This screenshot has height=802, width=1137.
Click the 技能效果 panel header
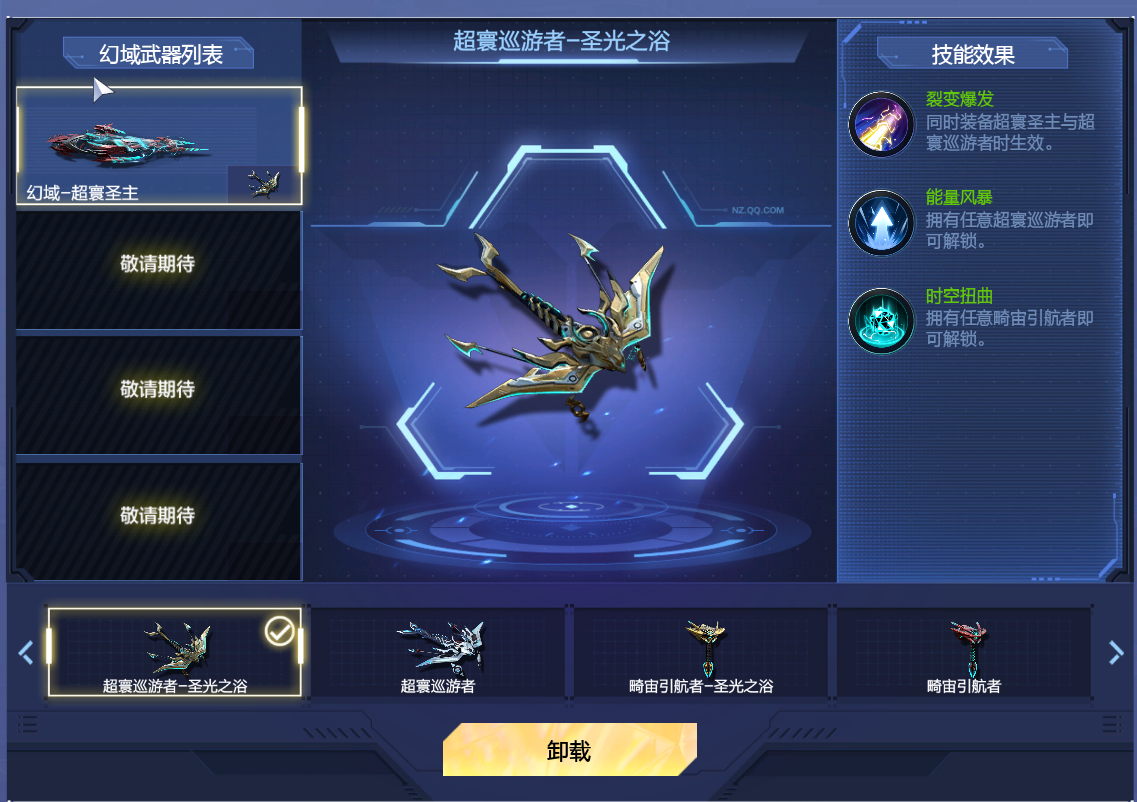(x=972, y=54)
